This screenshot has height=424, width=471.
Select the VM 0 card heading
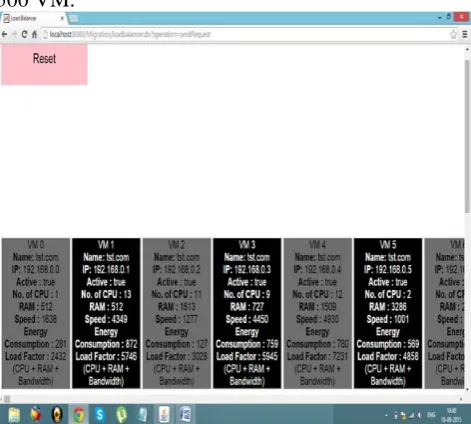click(36, 245)
